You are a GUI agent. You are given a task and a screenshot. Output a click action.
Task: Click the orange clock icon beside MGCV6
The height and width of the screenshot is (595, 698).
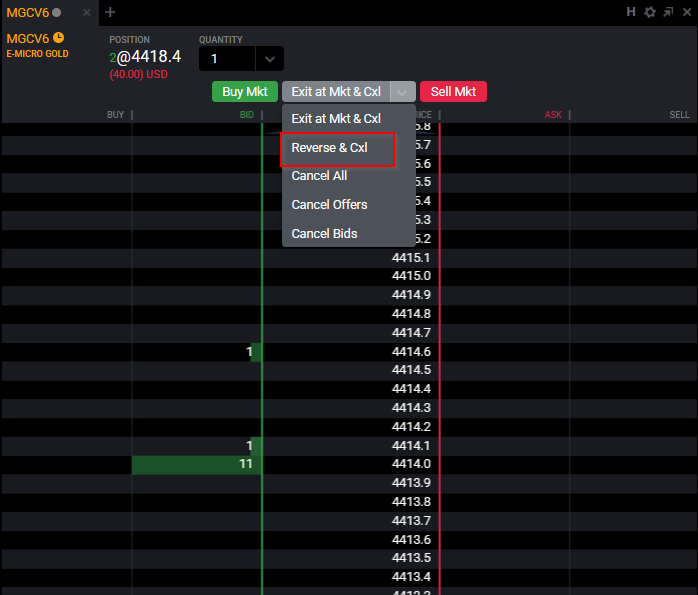[x=58, y=38]
